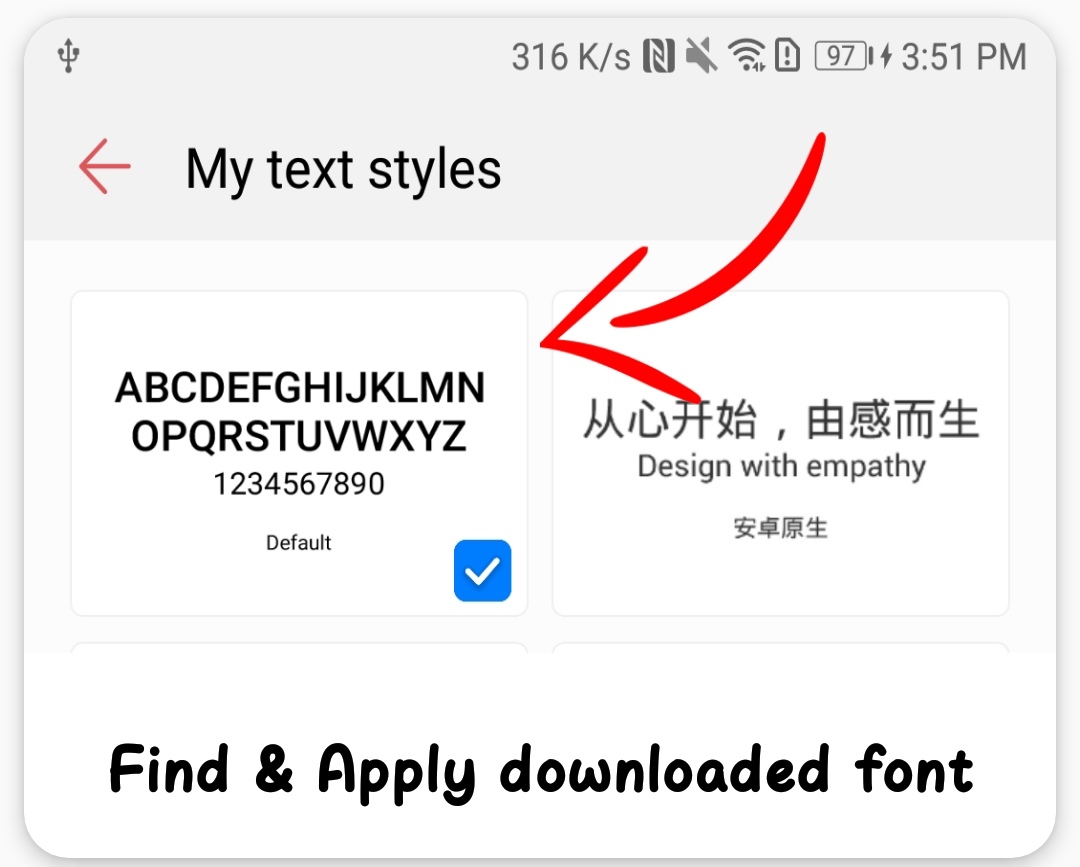The image size is (1080, 867).
Task: Tap the muted sound icon in status bar
Action: tap(703, 57)
